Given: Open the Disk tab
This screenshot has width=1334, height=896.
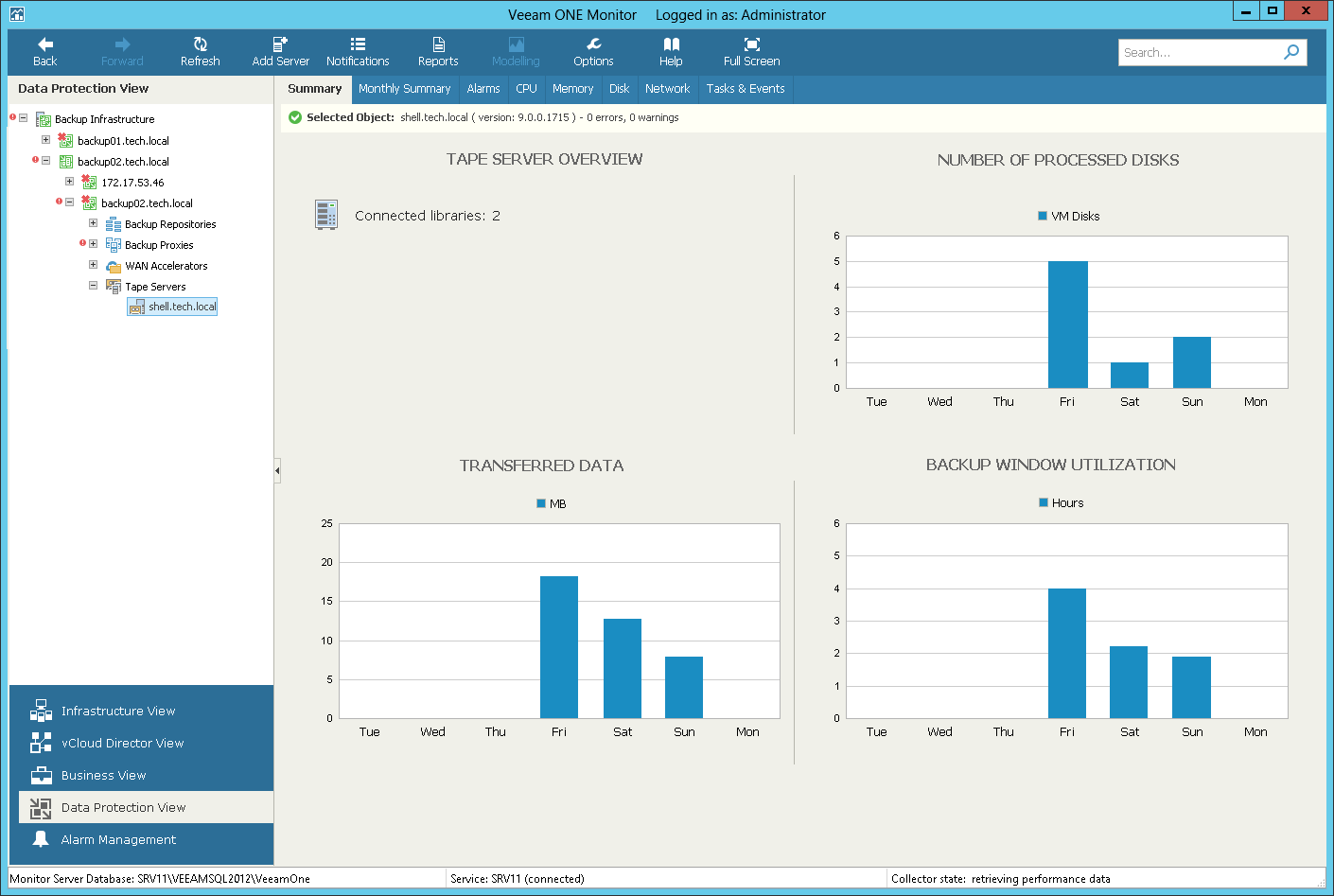Looking at the screenshot, I should click(619, 89).
